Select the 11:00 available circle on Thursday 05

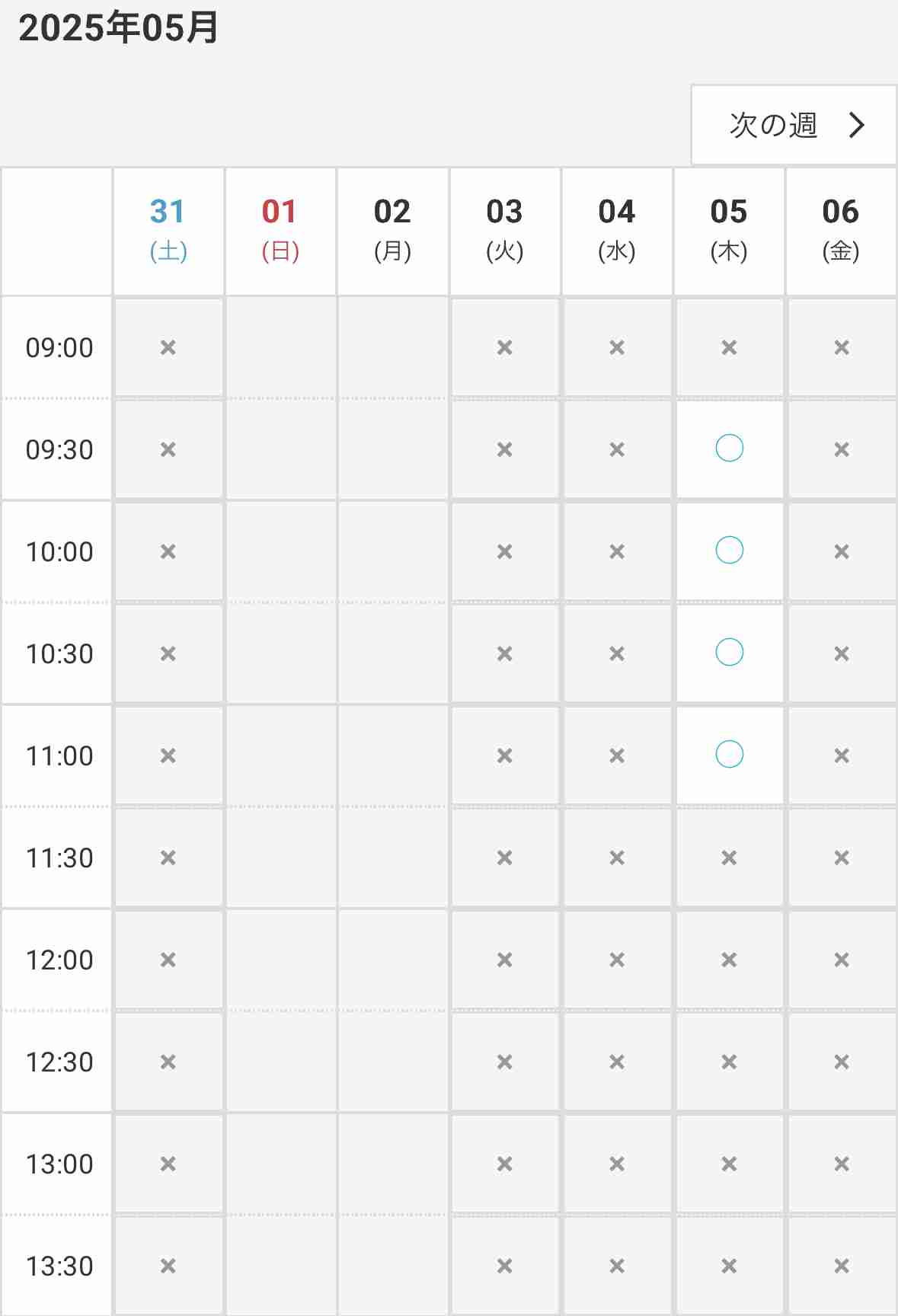tap(729, 754)
